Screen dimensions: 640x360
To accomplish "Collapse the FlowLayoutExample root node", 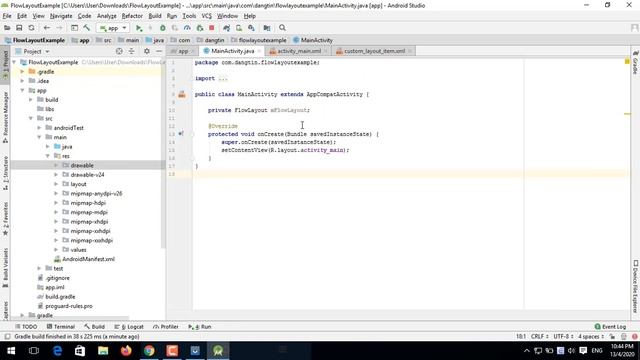I will 15,62.
